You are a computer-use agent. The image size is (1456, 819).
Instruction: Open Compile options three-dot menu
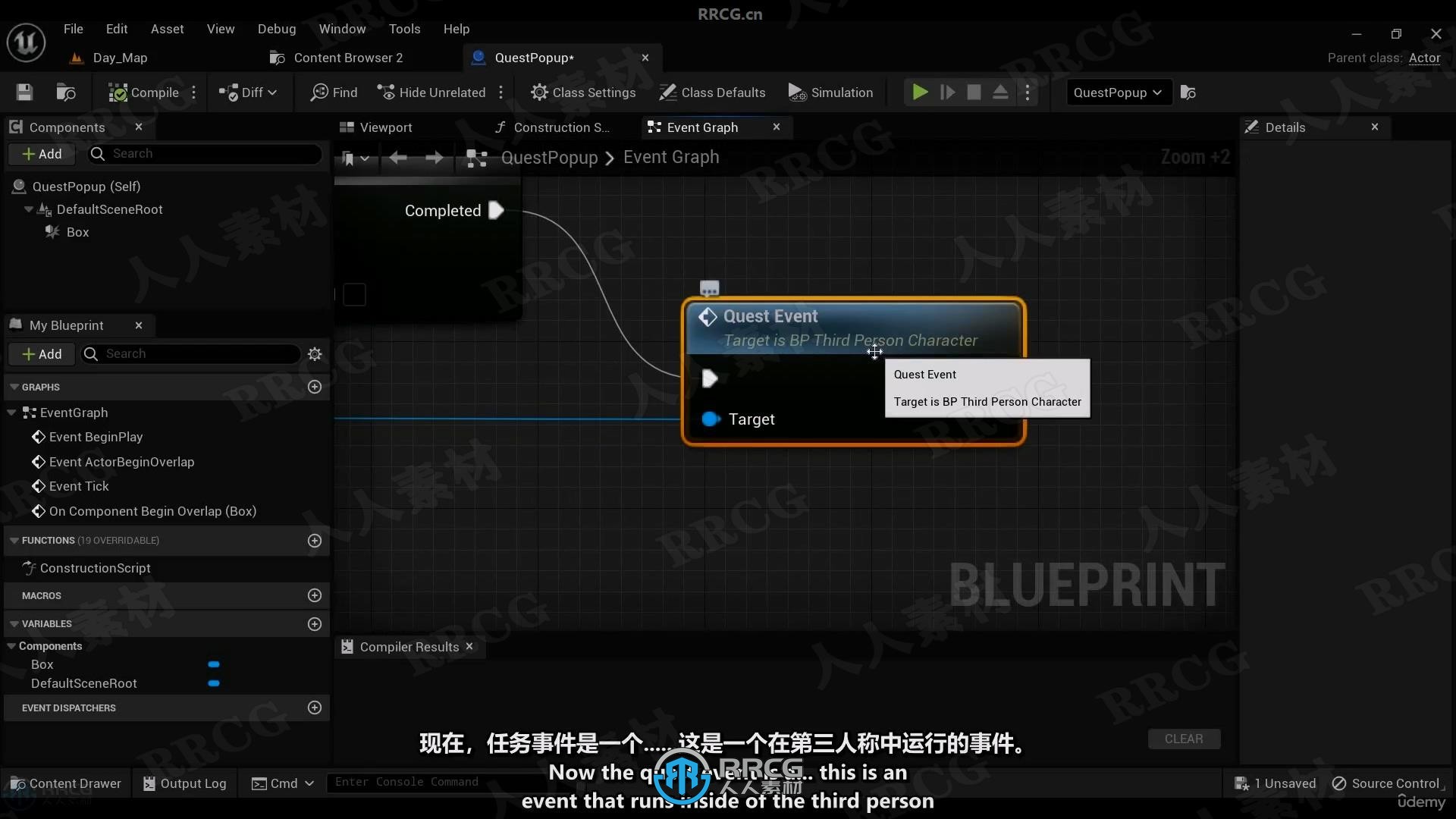pos(194,93)
